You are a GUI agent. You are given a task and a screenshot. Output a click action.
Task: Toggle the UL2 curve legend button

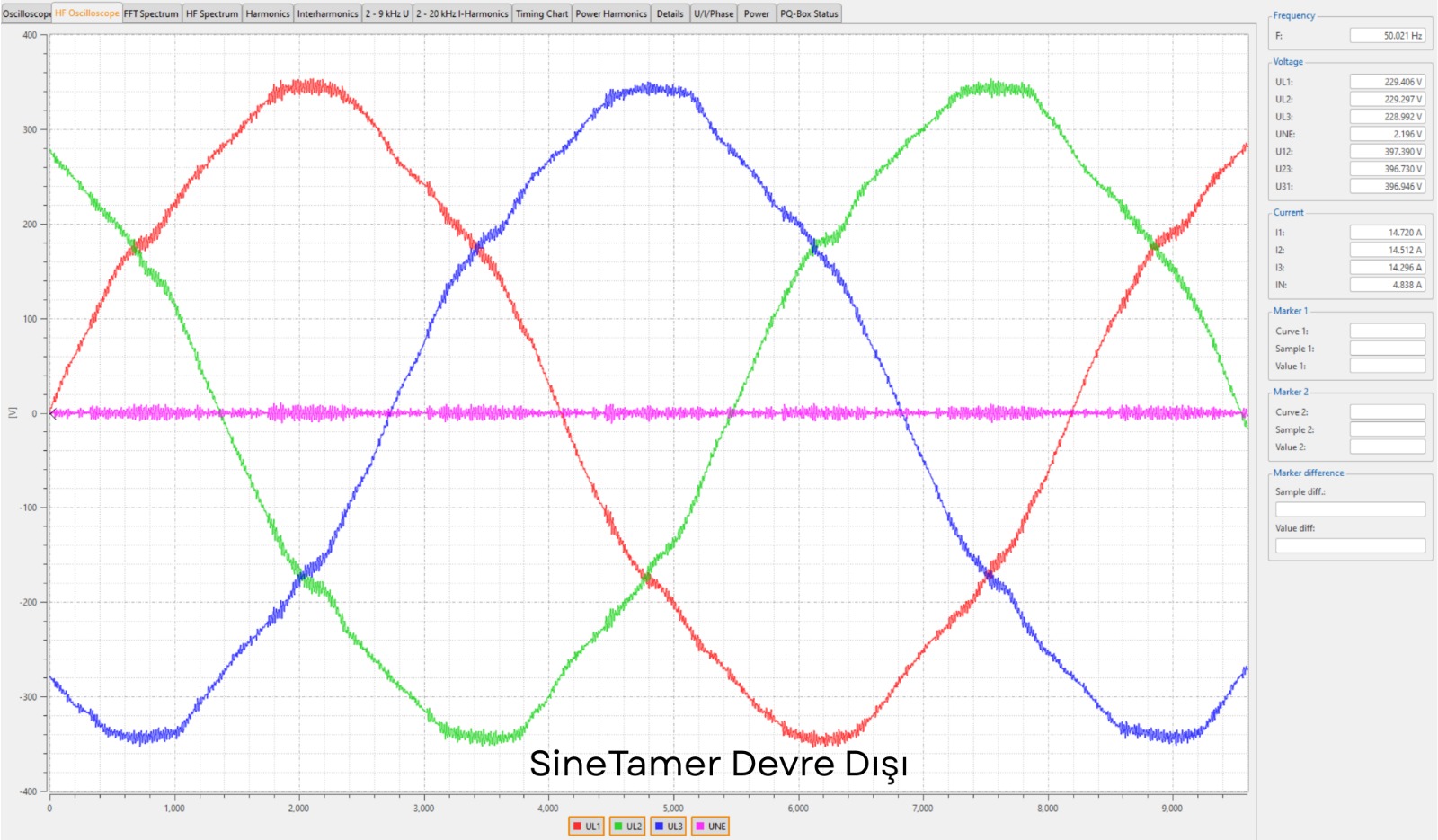coord(627,827)
